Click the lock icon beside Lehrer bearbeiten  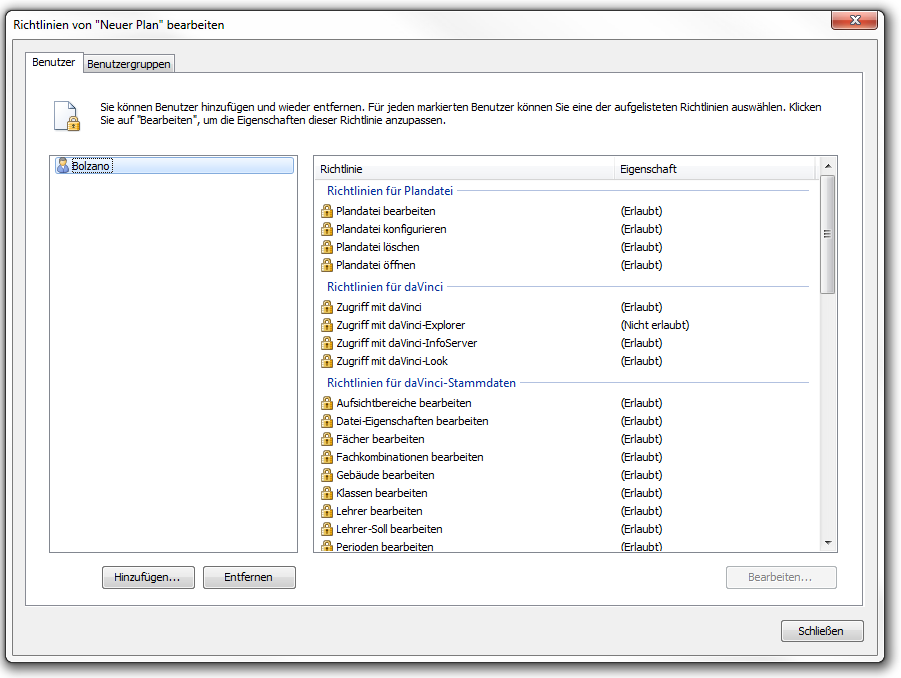(326, 511)
